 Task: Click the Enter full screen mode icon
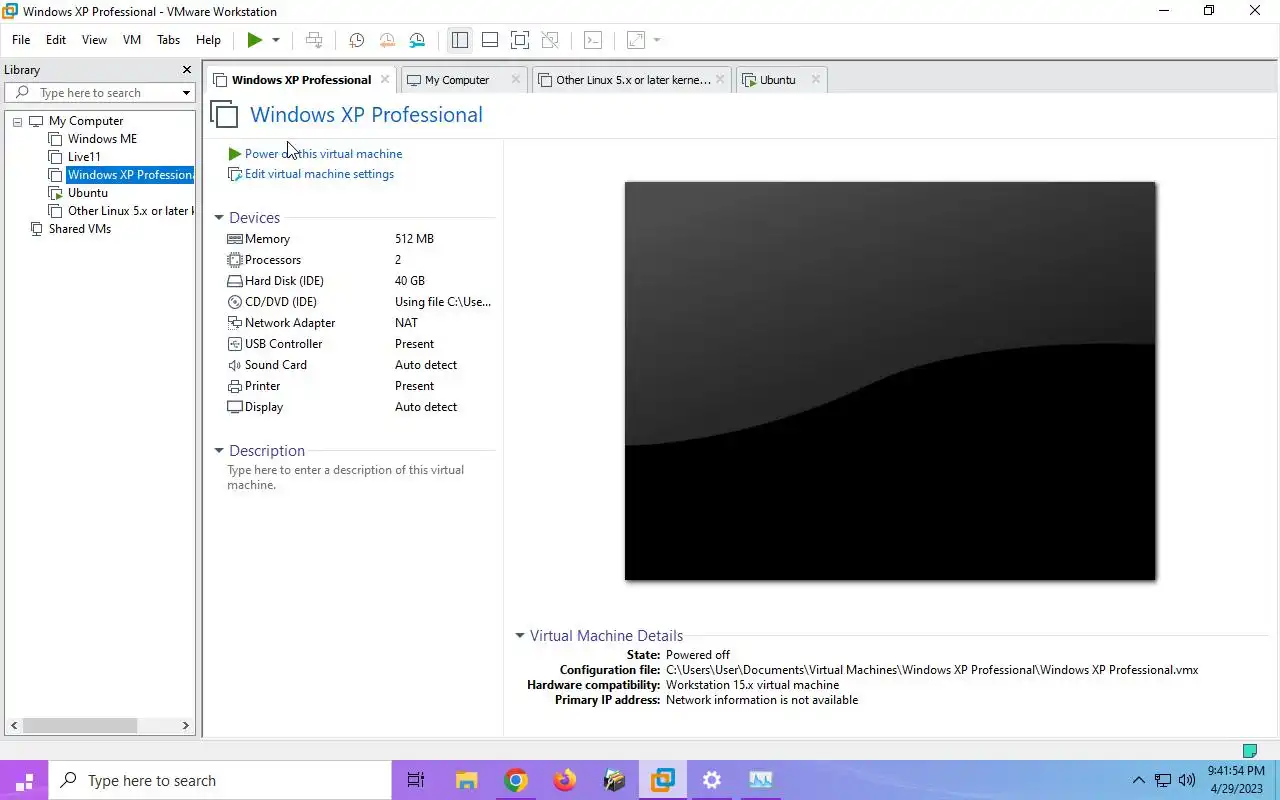click(x=520, y=40)
